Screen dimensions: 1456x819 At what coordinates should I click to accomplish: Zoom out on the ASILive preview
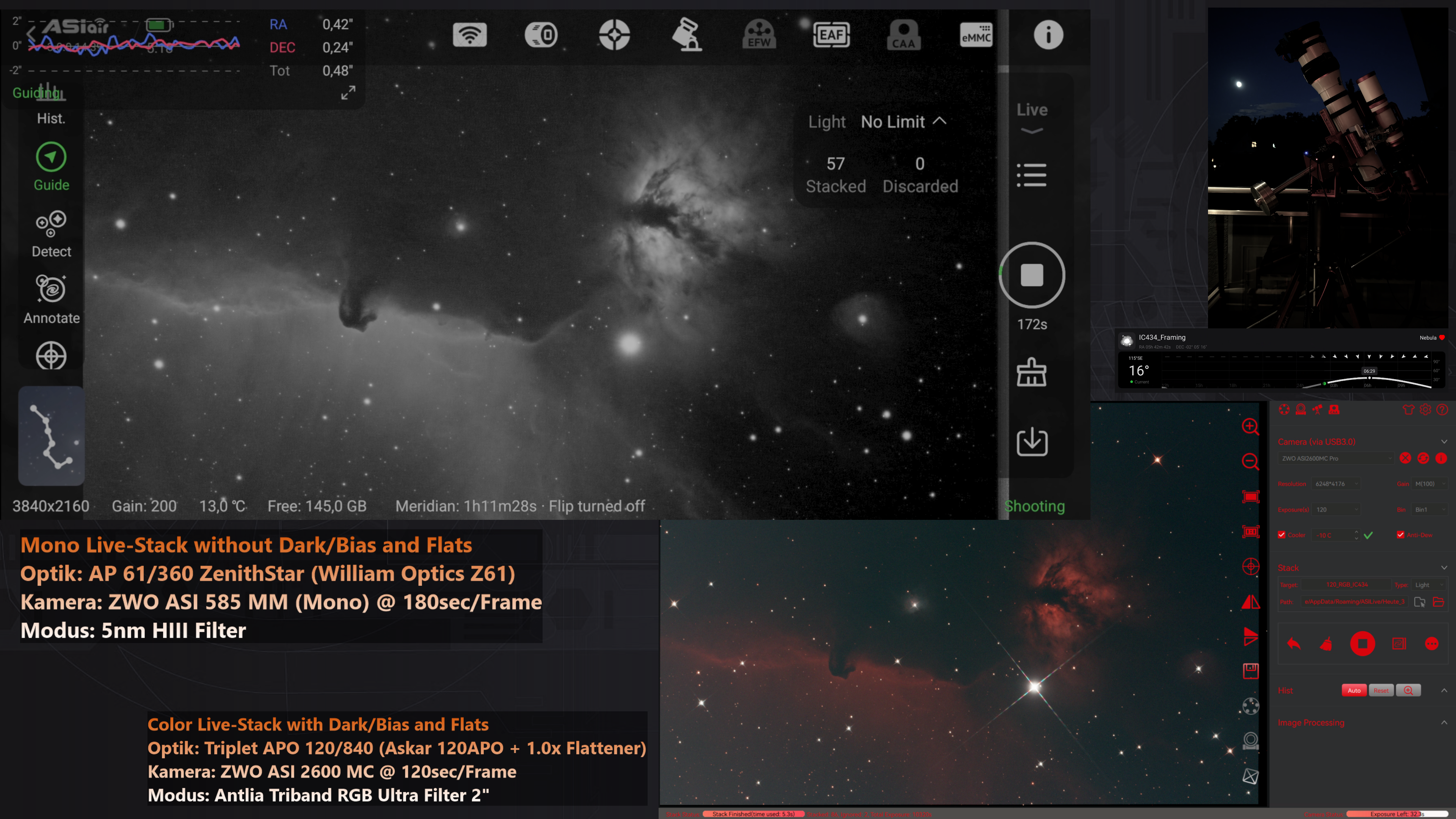(1250, 462)
